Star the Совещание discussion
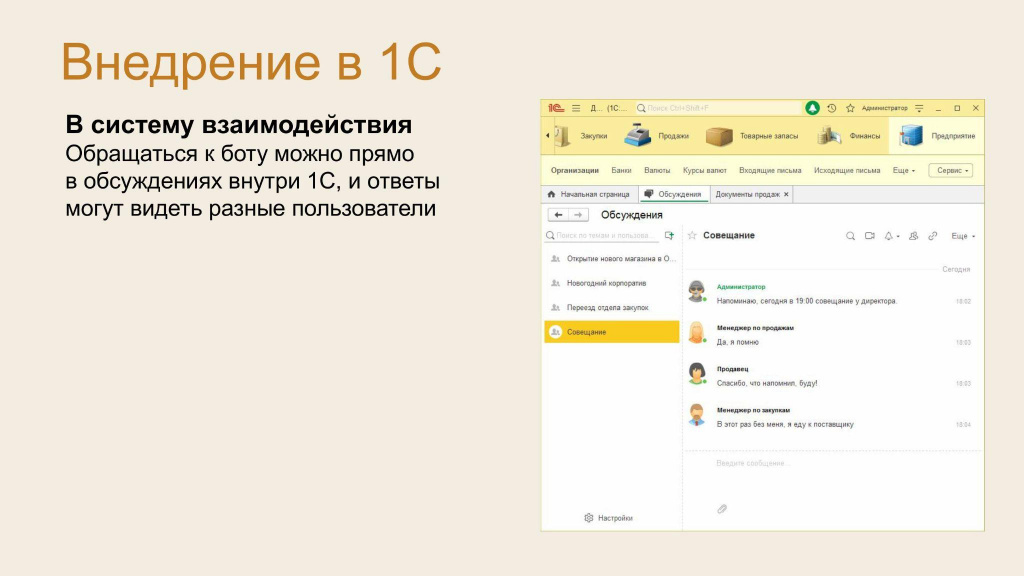This screenshot has height=576, width=1024. pos(692,236)
